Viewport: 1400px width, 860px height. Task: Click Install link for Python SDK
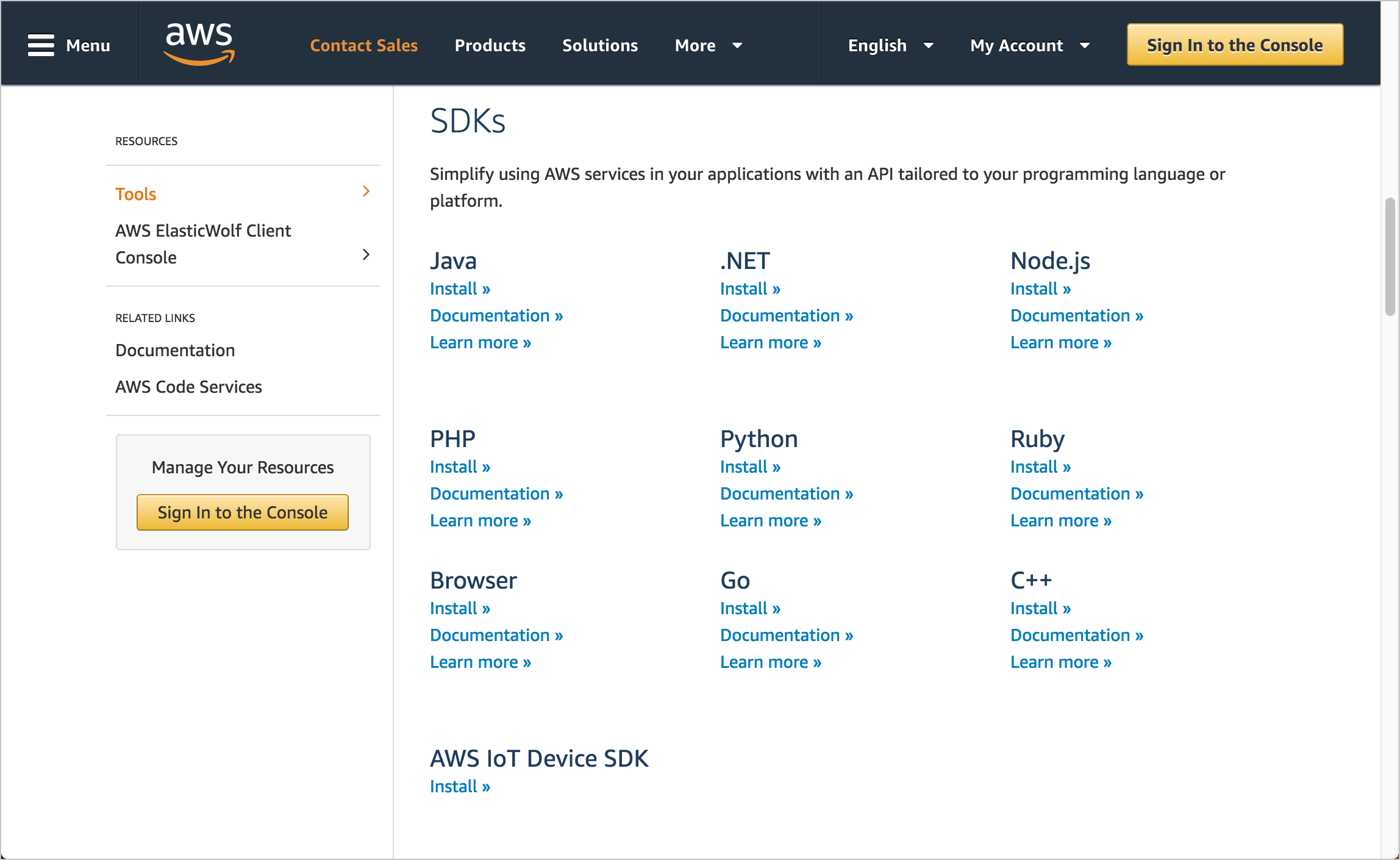click(750, 466)
